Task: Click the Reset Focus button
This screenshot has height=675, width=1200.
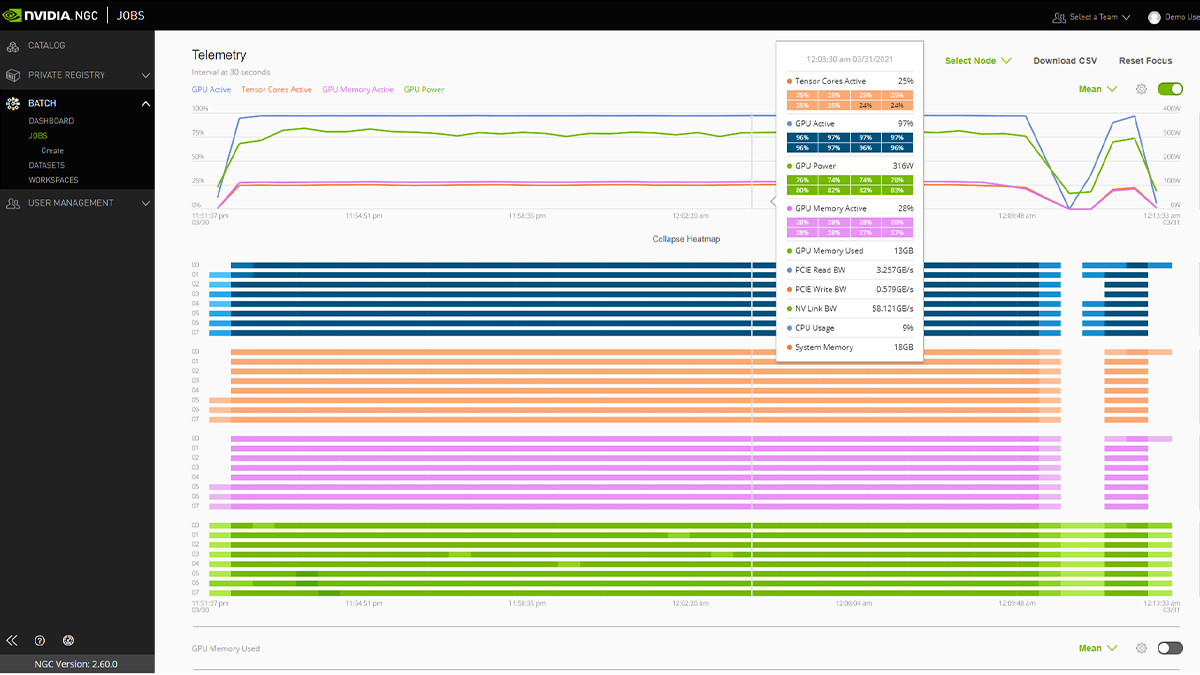Action: (1145, 61)
